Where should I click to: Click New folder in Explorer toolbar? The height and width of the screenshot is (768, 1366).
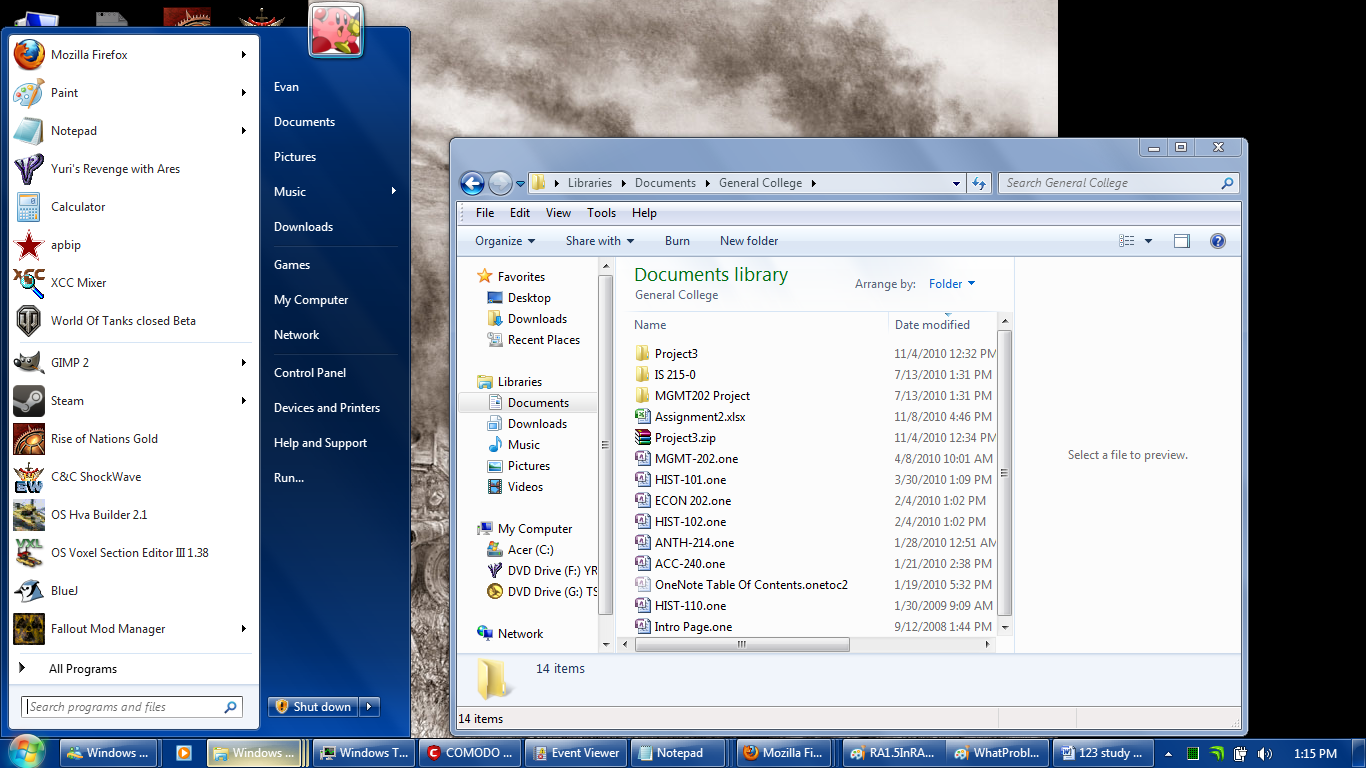[749, 241]
